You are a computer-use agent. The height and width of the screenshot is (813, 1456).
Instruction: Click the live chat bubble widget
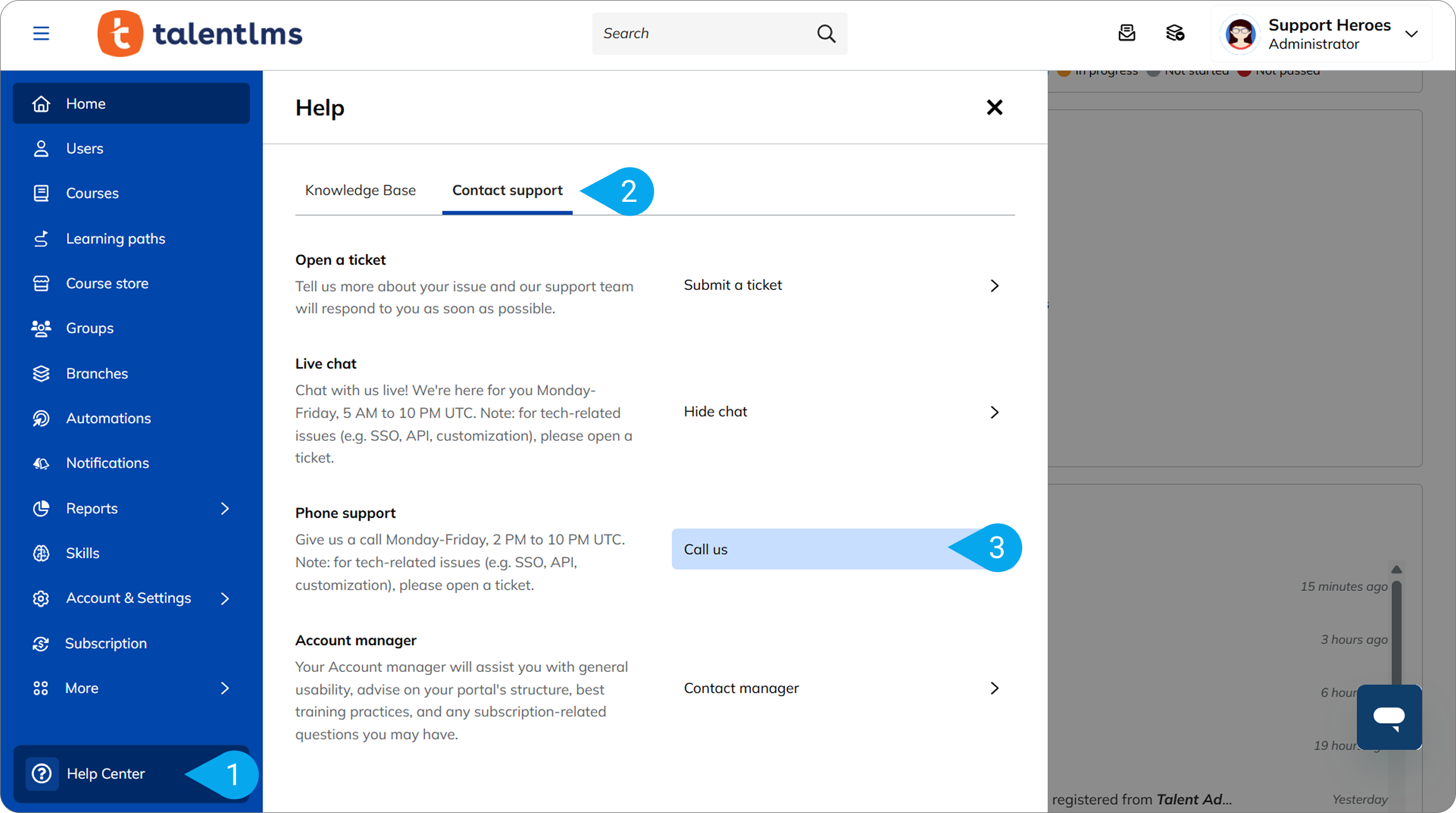(x=1389, y=717)
